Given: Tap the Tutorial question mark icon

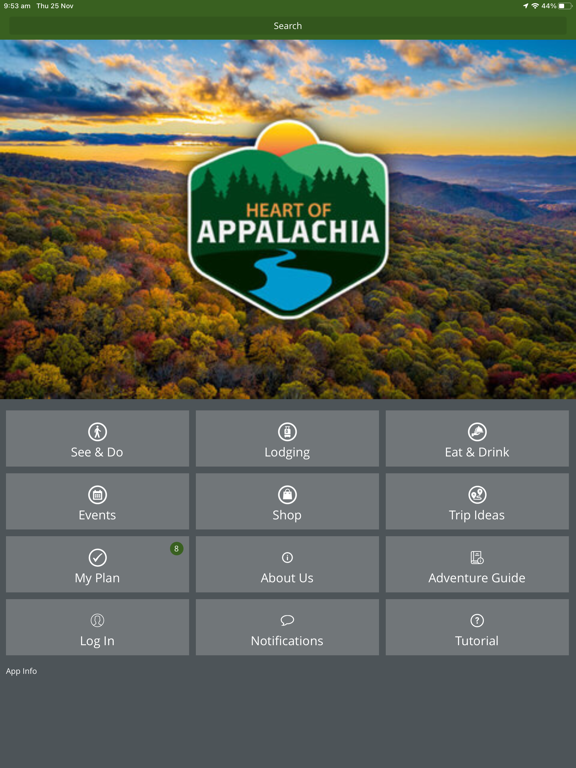Looking at the screenshot, I should click(477, 620).
